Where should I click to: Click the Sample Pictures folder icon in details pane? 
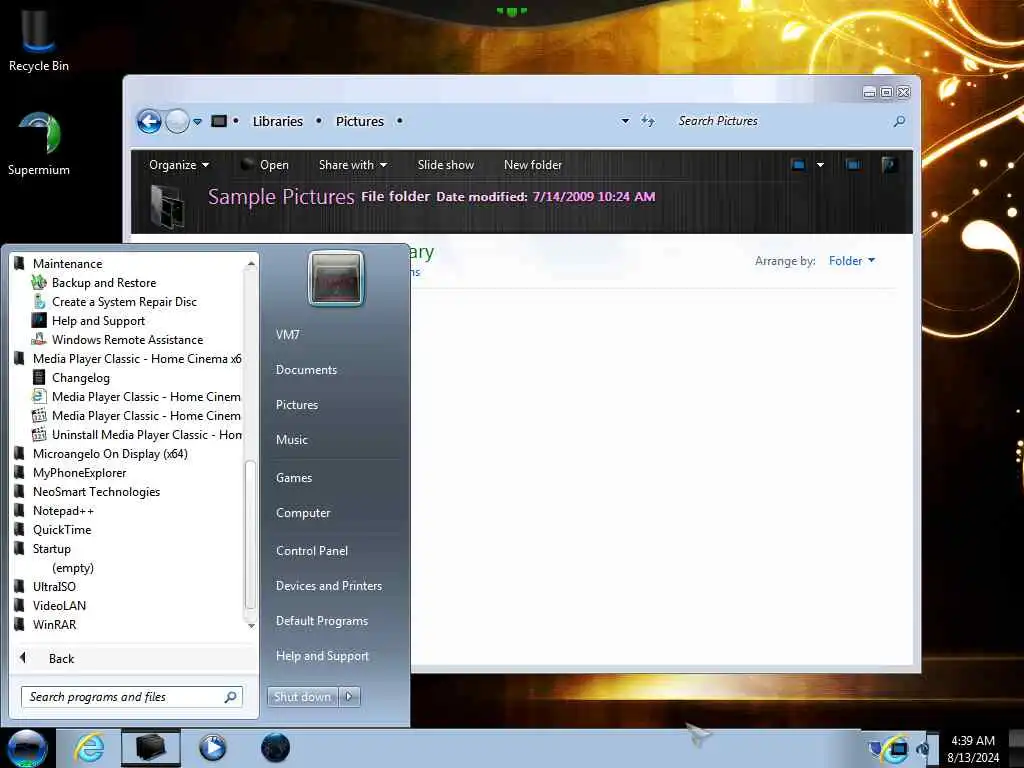[x=167, y=206]
